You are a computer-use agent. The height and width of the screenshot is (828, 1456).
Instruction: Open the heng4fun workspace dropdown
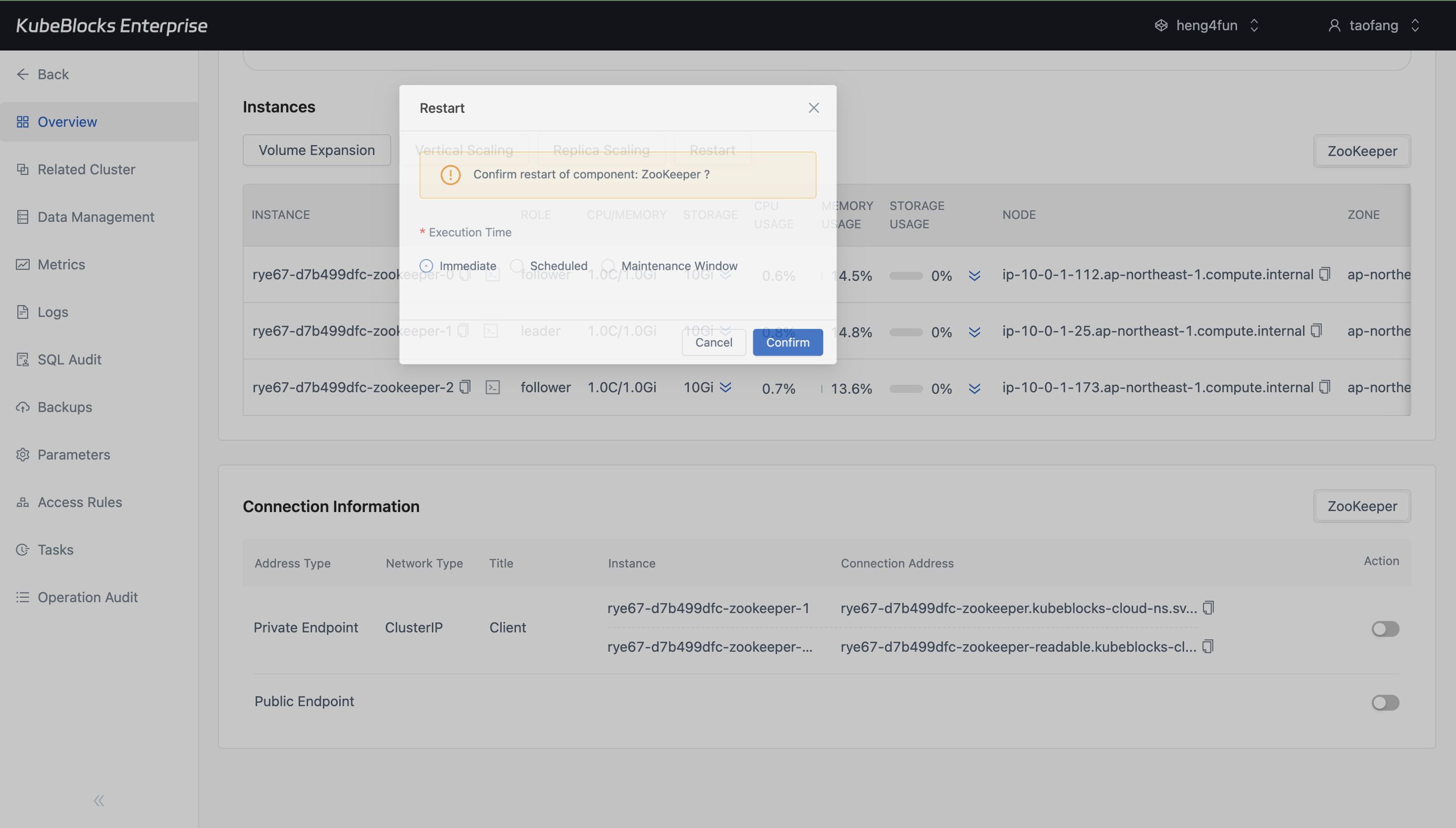pyautogui.click(x=1253, y=25)
